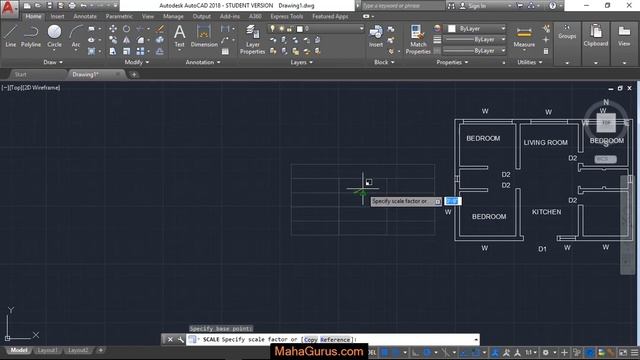640x360 pixels.
Task: Select the Arc tool
Action: click(x=76, y=36)
